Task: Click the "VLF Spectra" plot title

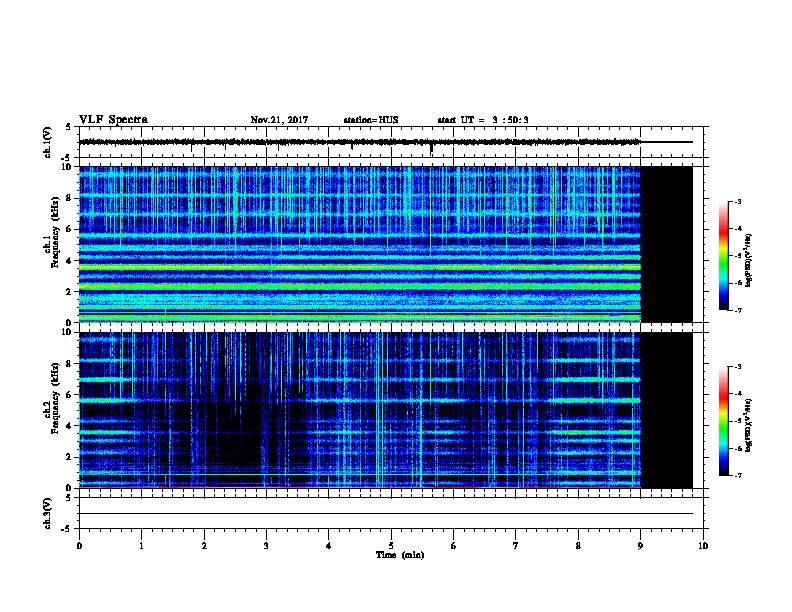Action: 113,120
